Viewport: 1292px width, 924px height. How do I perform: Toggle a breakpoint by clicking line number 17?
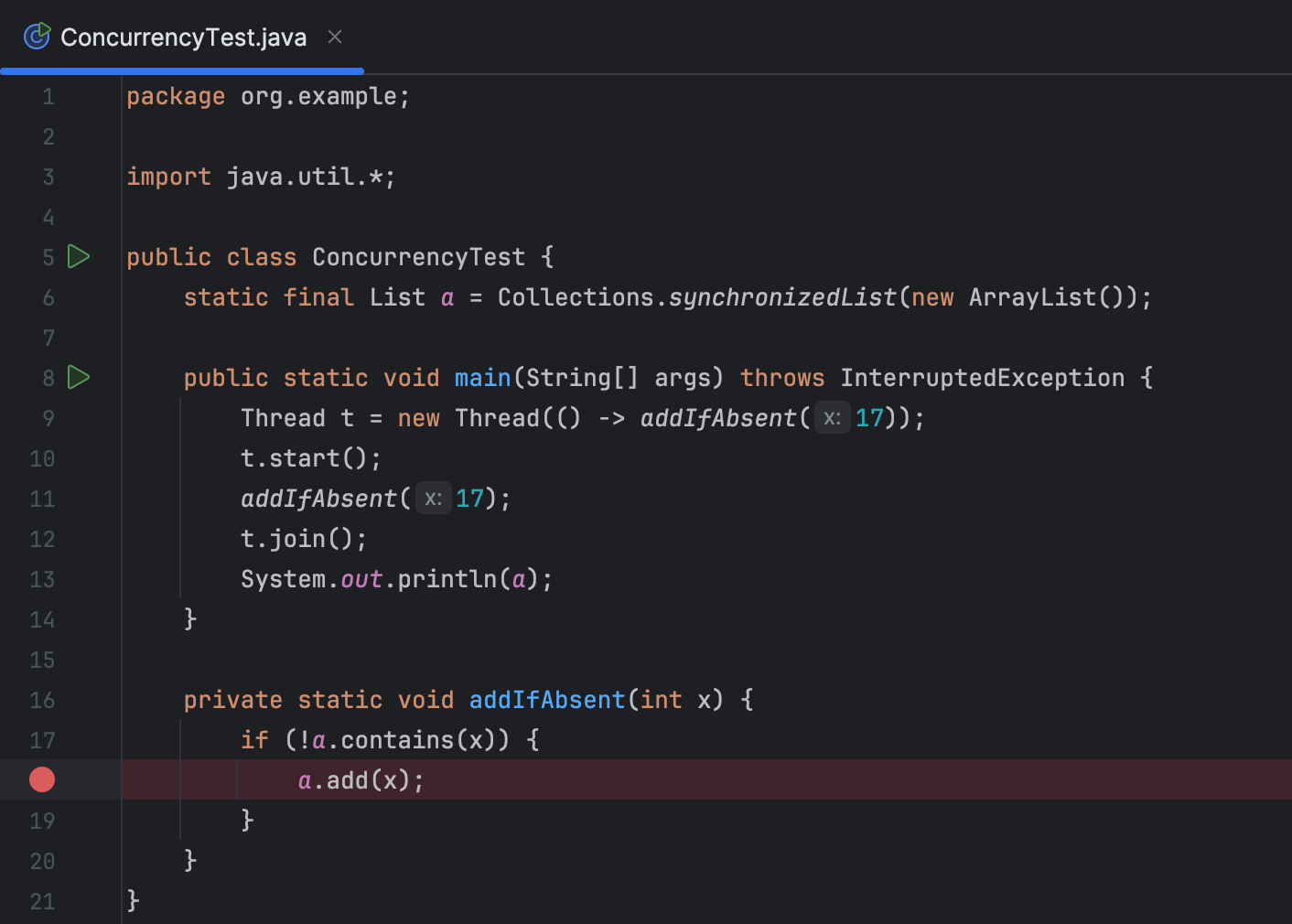[x=42, y=740]
